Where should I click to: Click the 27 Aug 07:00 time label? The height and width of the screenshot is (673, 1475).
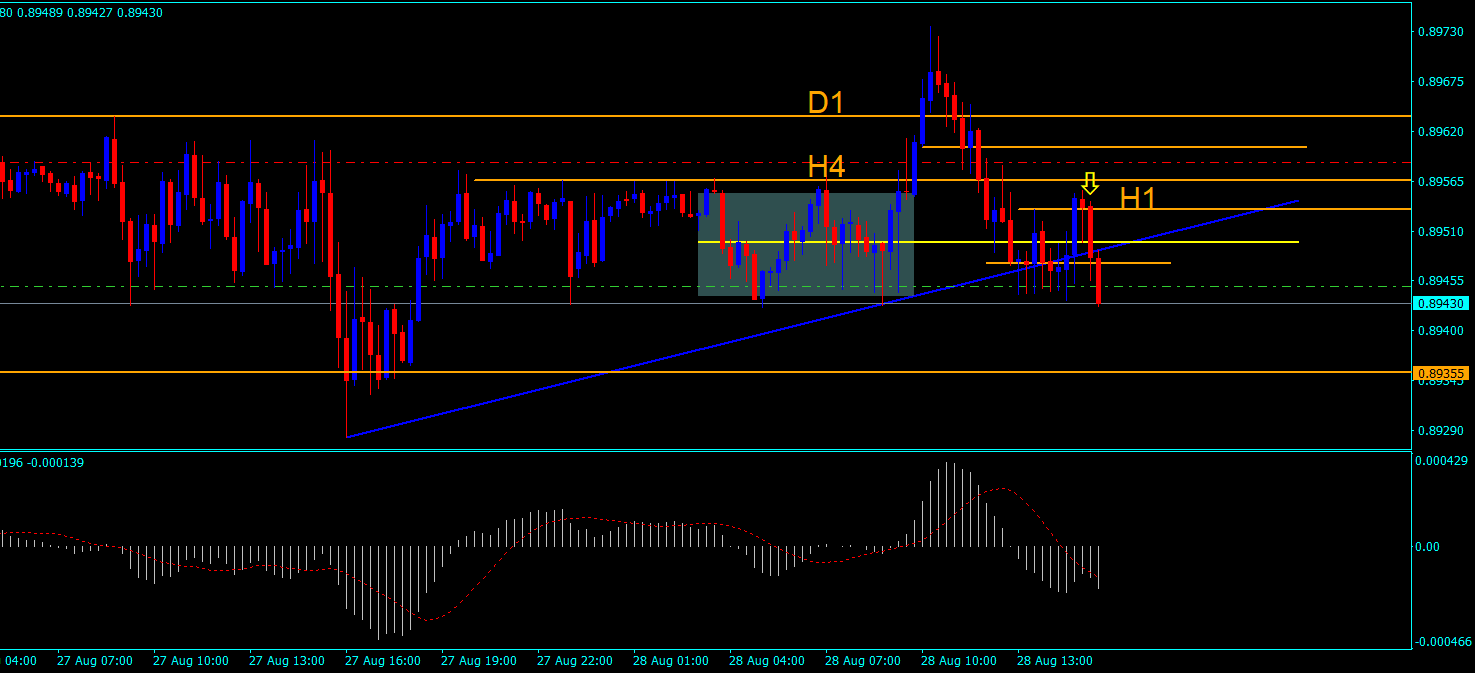coord(95,661)
